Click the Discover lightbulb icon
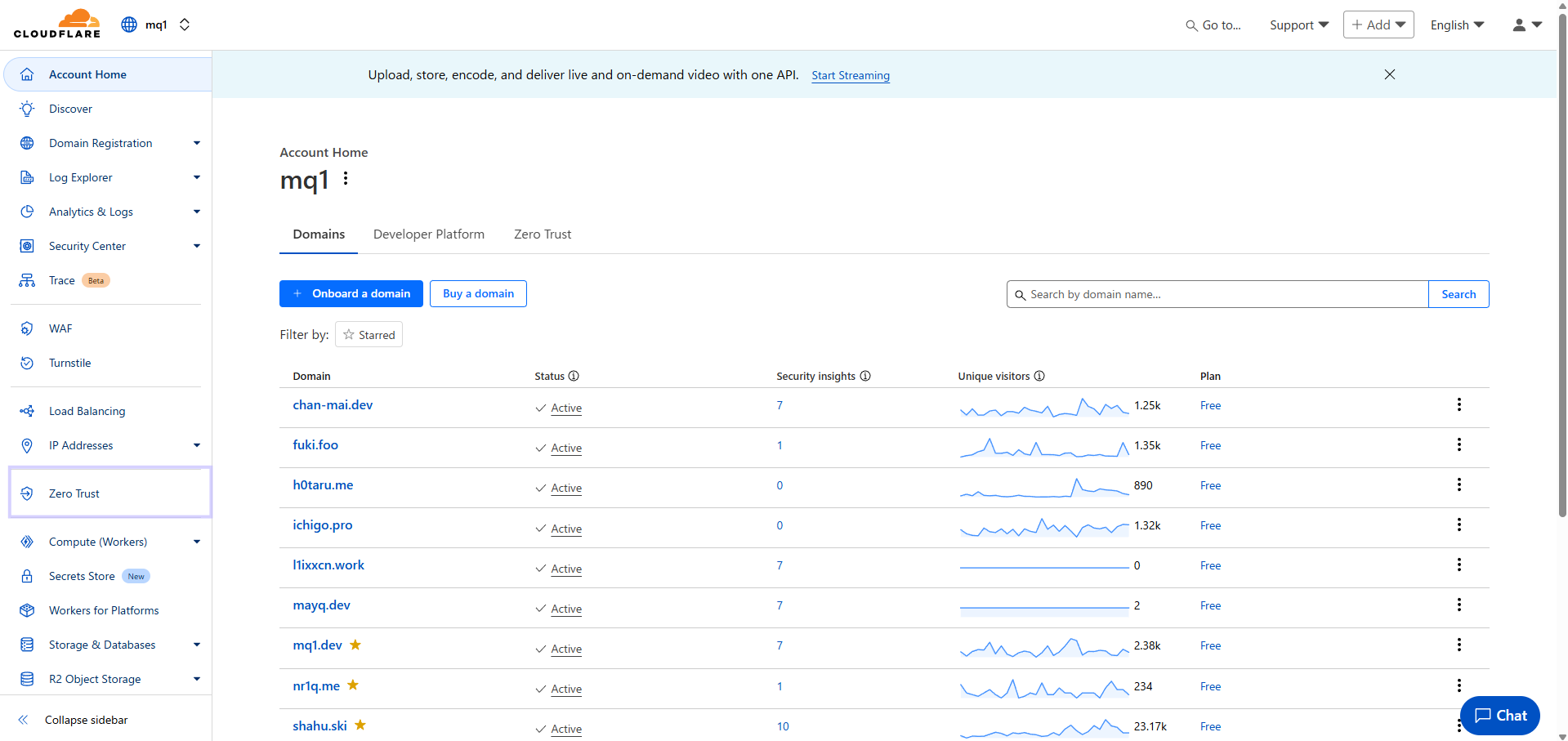 [x=27, y=109]
